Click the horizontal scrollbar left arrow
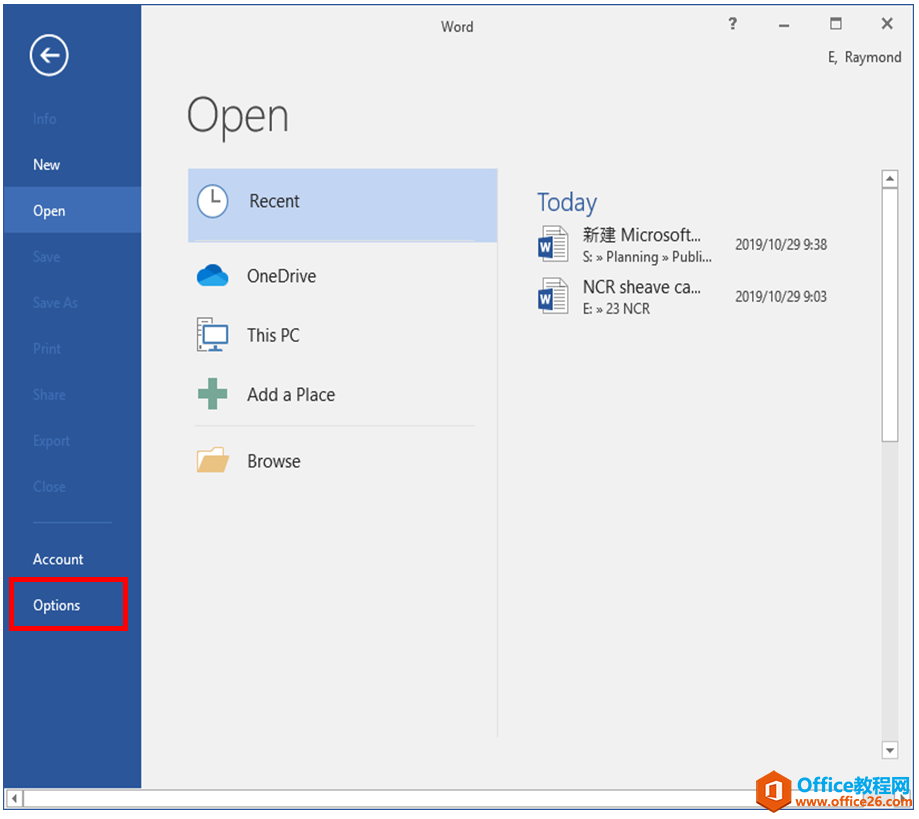The image size is (919, 819). click(14, 799)
